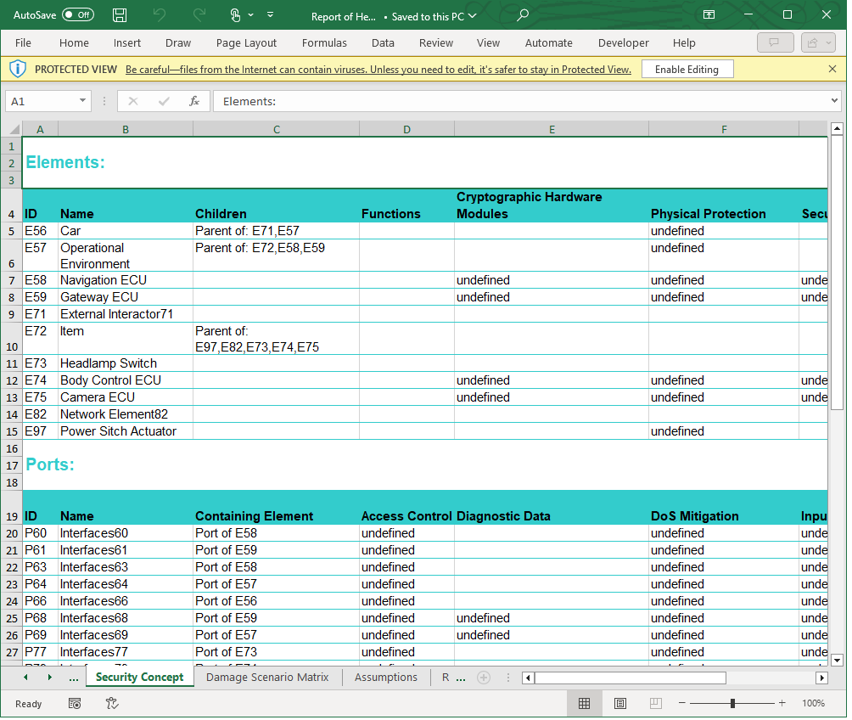Click the touch/mouse mode icon
Screen dimensions: 852x720
click(236, 15)
